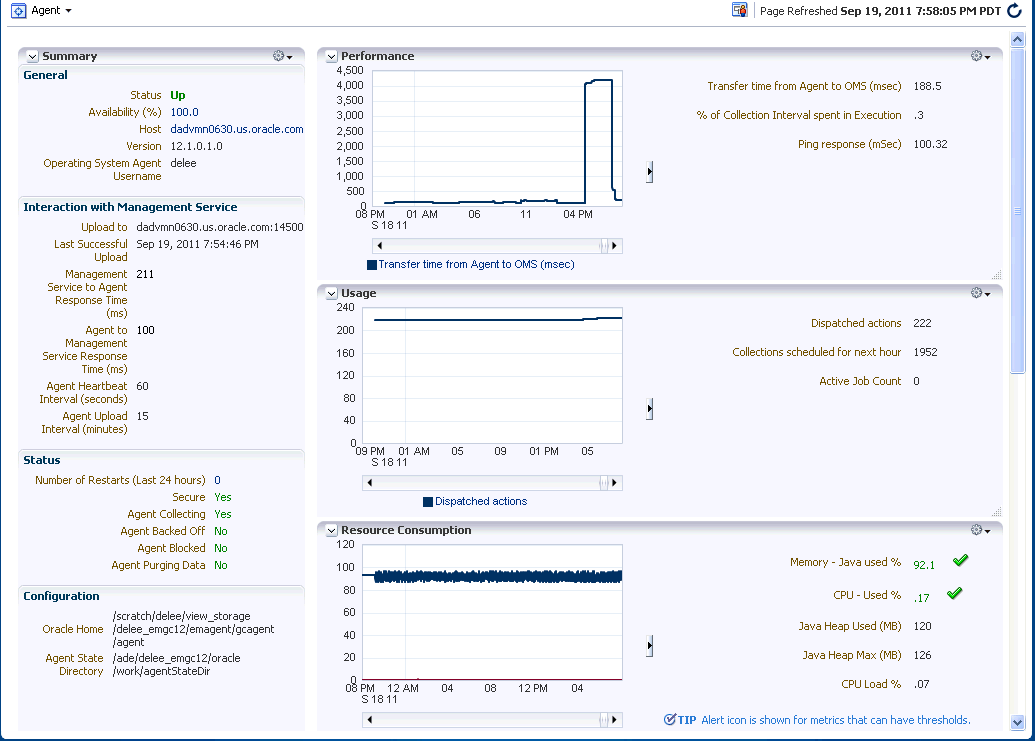Click the Java Heap Max 126 value
The image size is (1035, 741).
(x=922, y=655)
